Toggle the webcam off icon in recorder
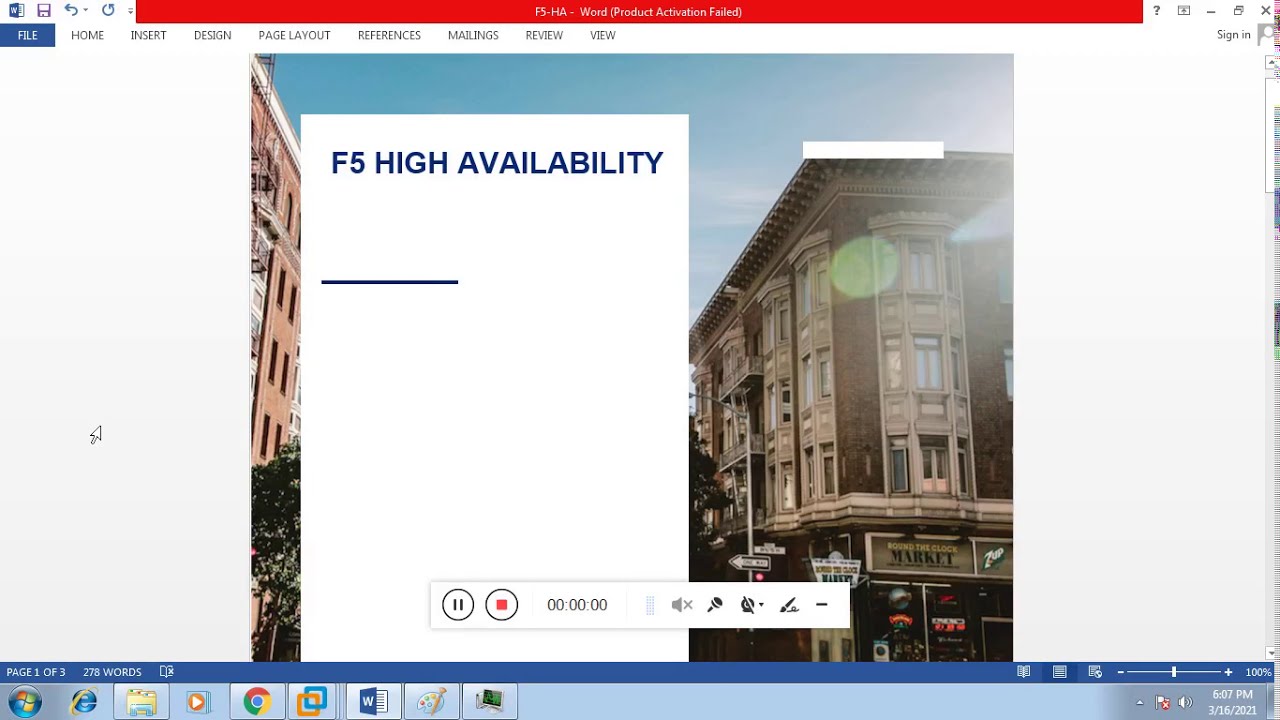 pos(747,605)
